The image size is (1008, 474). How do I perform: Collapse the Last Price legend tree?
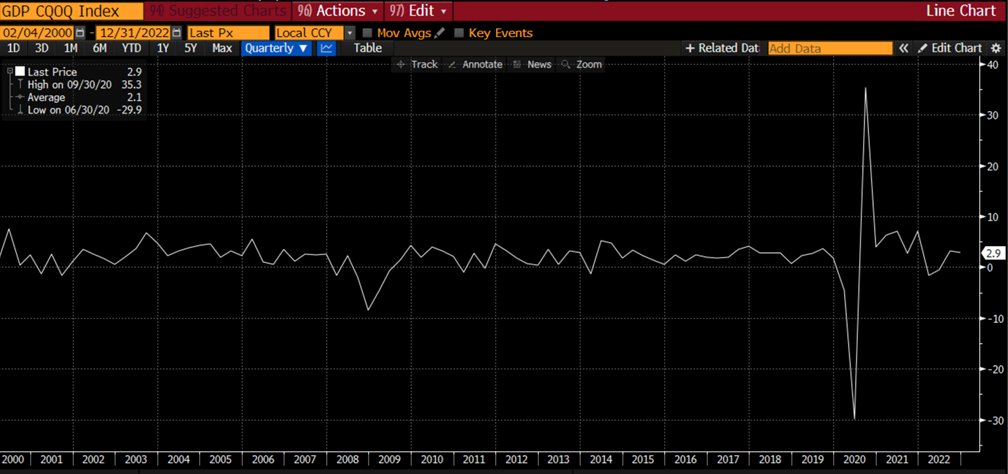click(x=9, y=72)
